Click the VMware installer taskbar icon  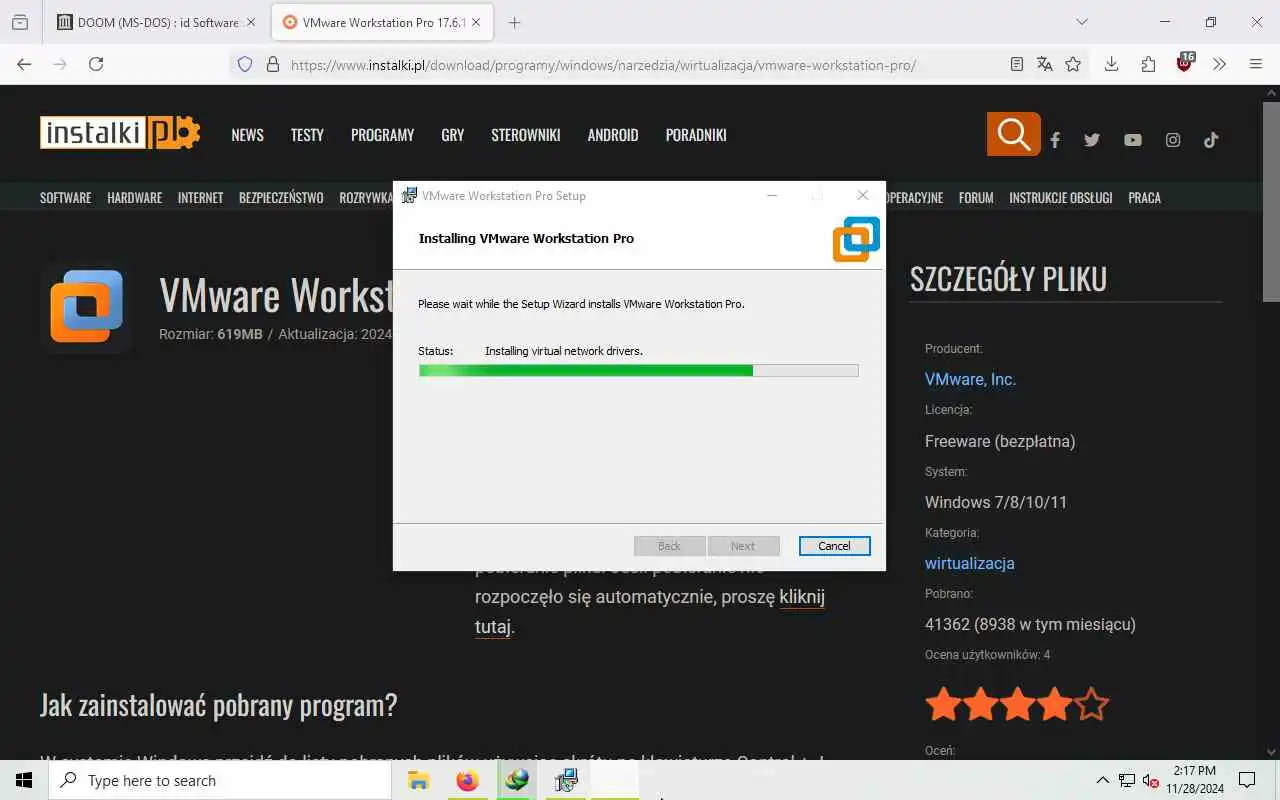566,780
